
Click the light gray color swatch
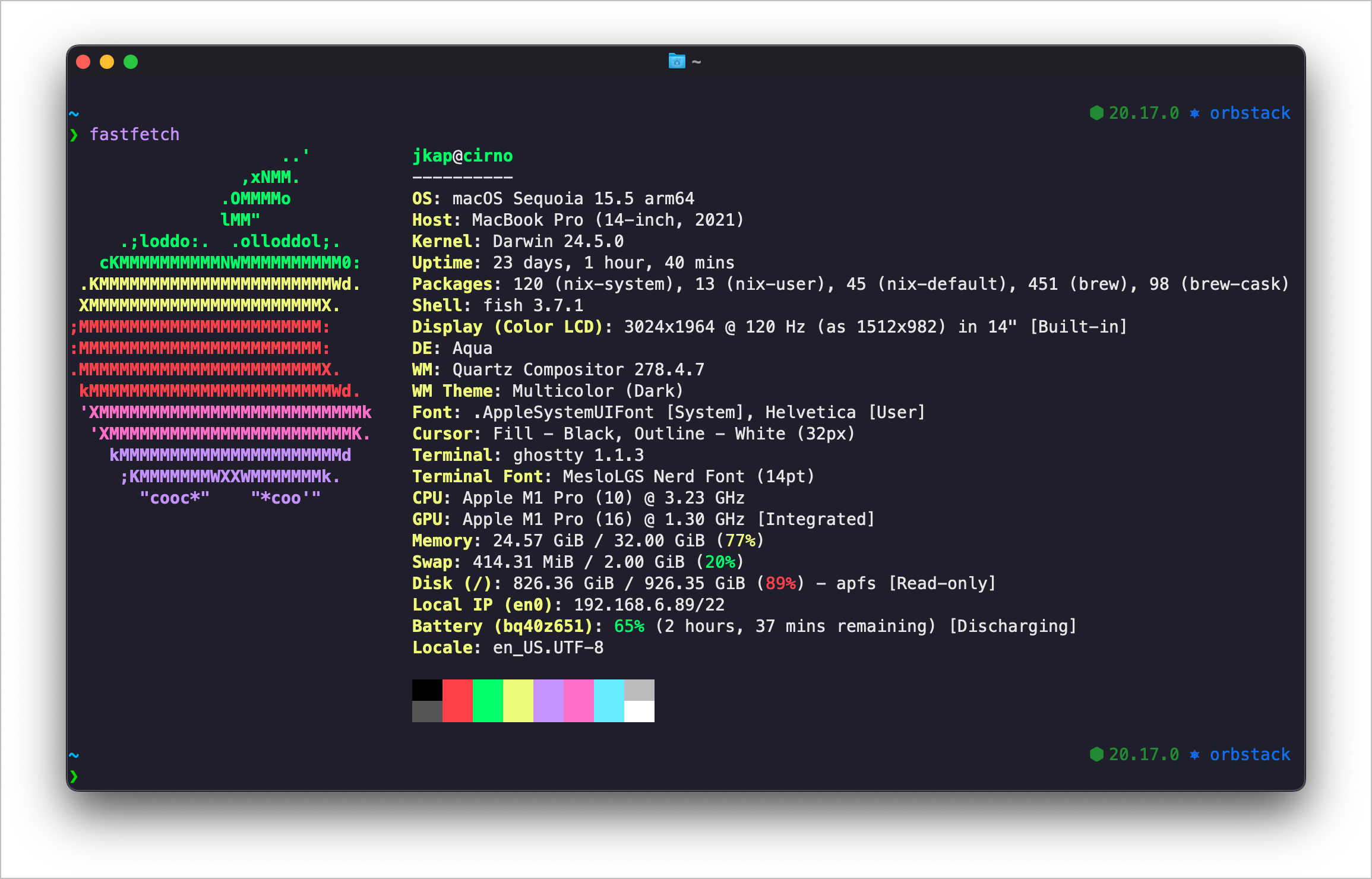click(639, 690)
